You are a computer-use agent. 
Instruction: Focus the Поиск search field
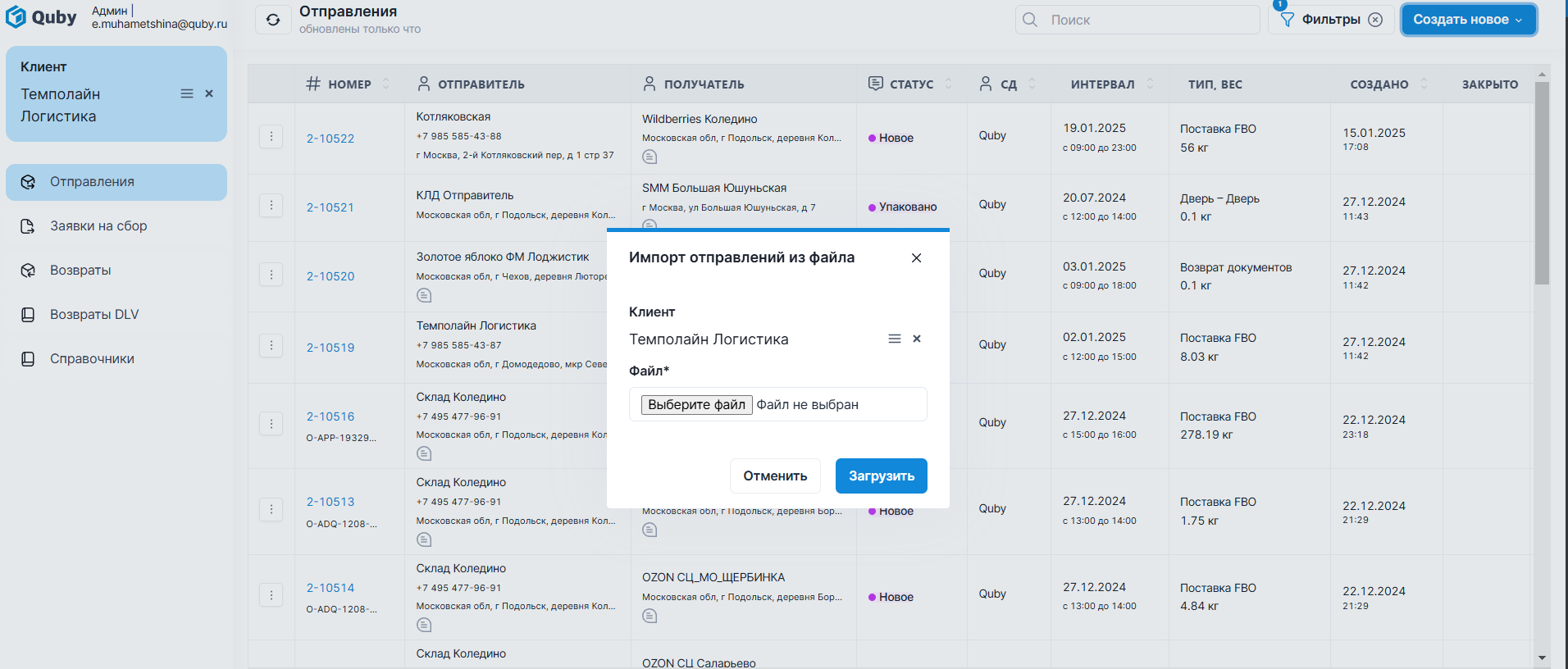(1137, 20)
